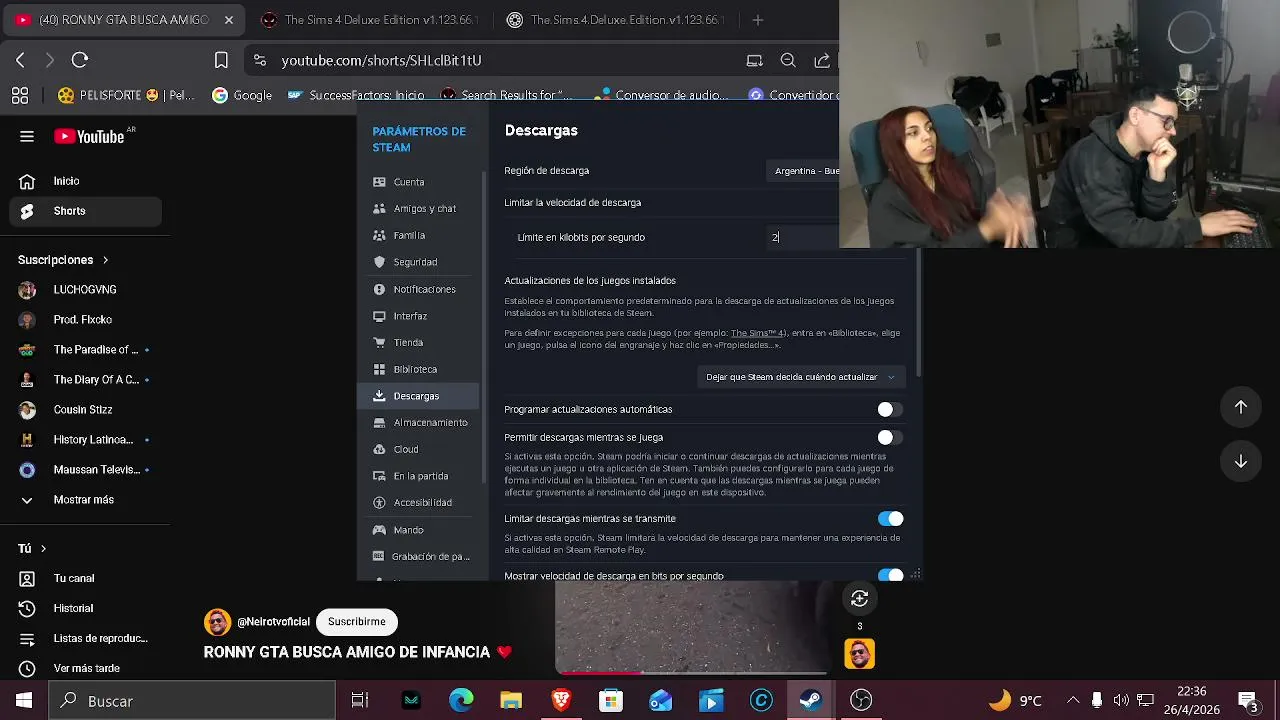Open the Shorts section in YouTube sidebar
The height and width of the screenshot is (720, 1280).
point(86,211)
